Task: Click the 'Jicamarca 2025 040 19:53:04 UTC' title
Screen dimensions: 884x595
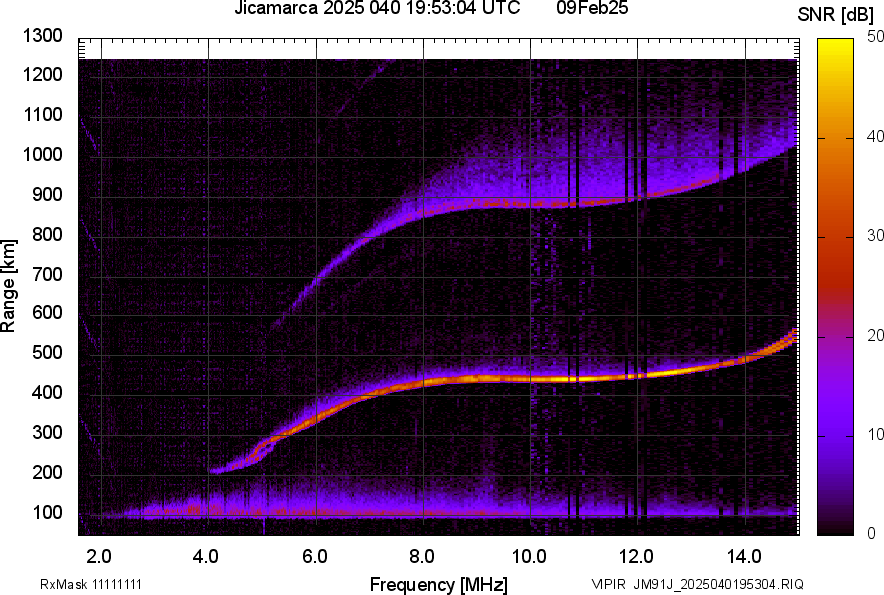Action: click(377, 9)
